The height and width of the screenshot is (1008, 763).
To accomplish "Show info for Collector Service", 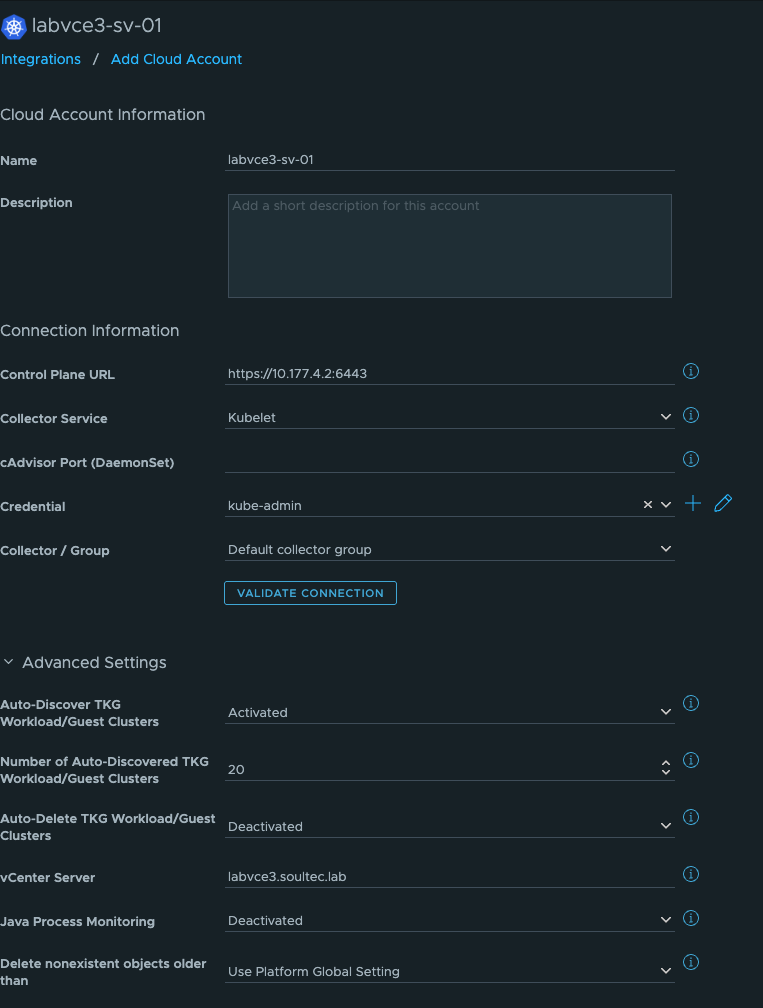I will coord(691,415).
